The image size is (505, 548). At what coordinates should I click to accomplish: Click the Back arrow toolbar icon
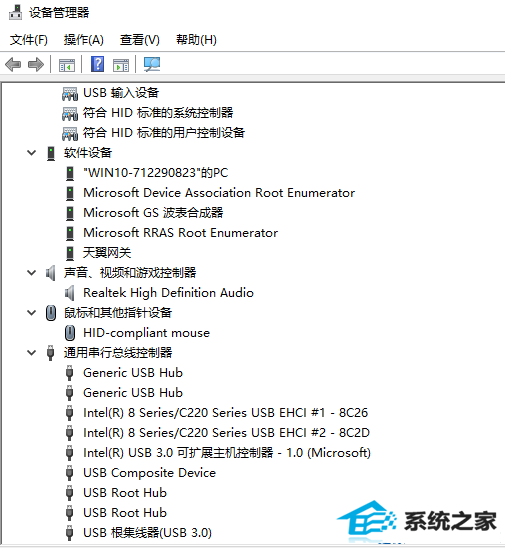tap(13, 65)
